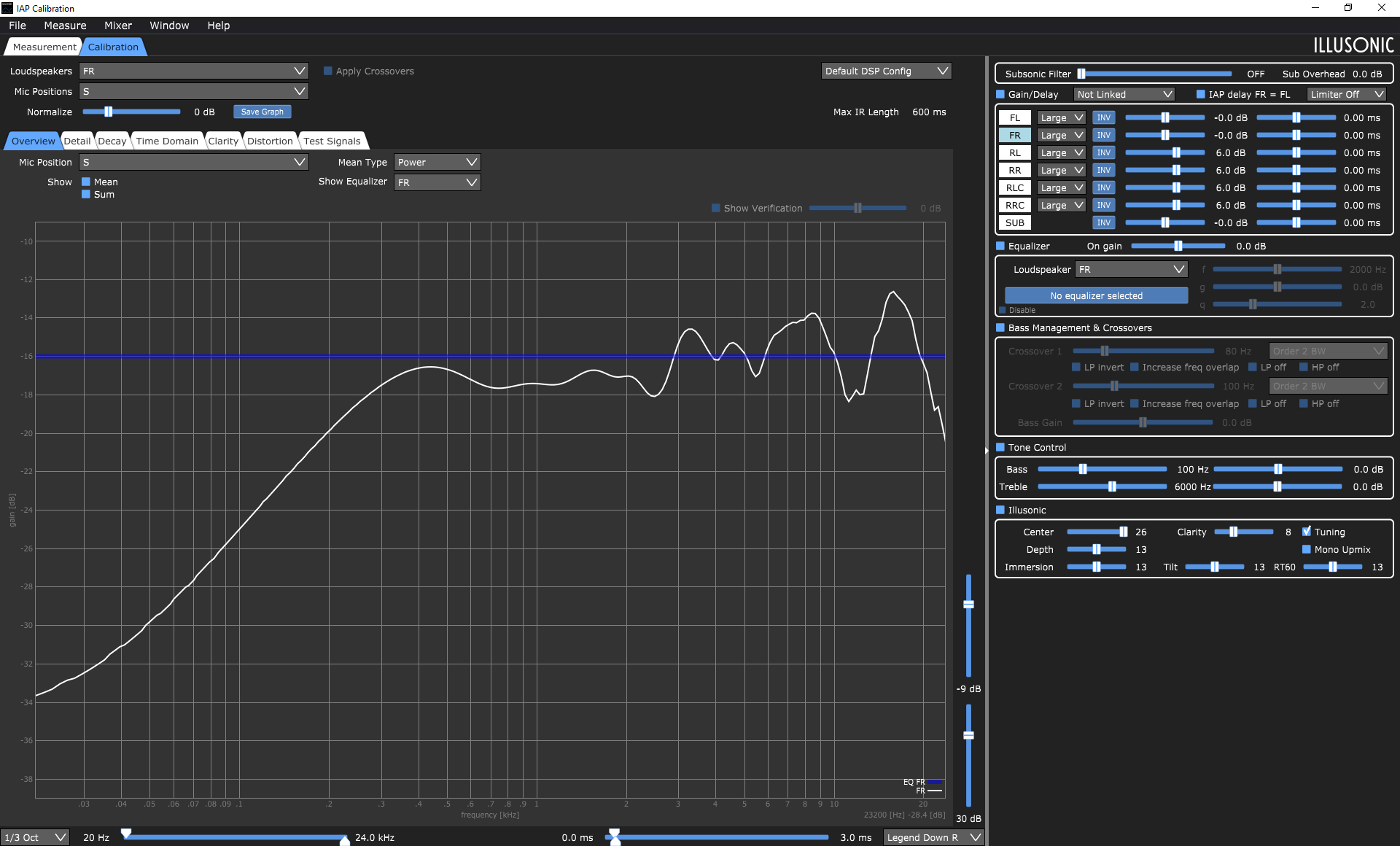Image resolution: width=1400 pixels, height=846 pixels.
Task: Toggle the Tuning checkbox
Action: 1307,532
